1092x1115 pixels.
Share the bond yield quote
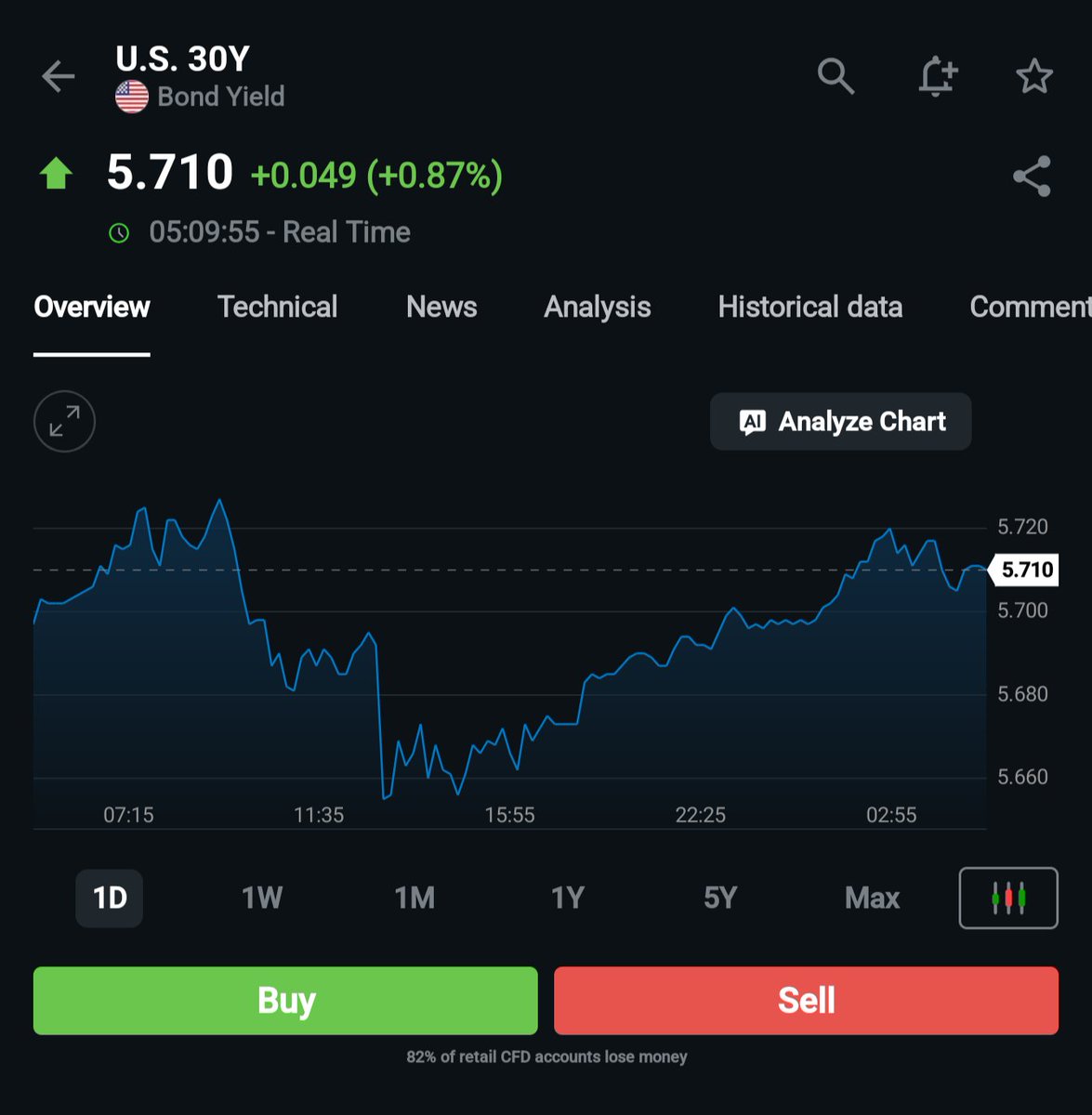tap(1032, 176)
